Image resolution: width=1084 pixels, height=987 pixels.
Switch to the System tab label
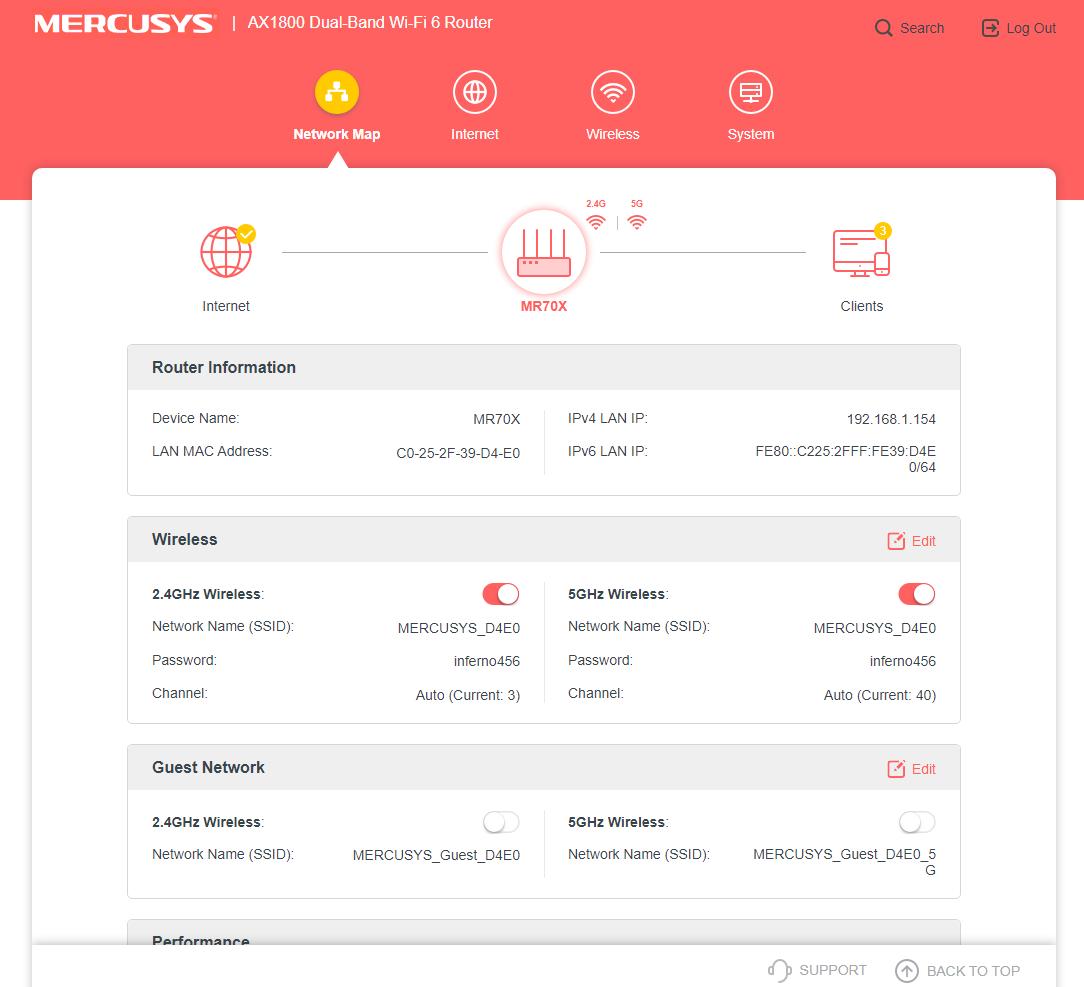click(x=751, y=134)
